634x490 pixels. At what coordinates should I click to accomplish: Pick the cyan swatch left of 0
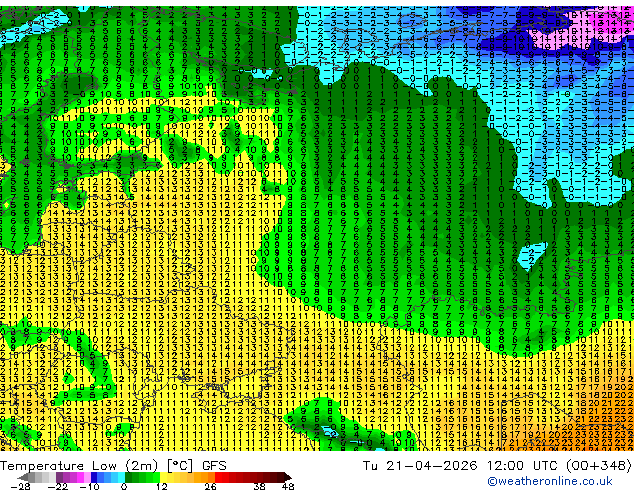121,477
